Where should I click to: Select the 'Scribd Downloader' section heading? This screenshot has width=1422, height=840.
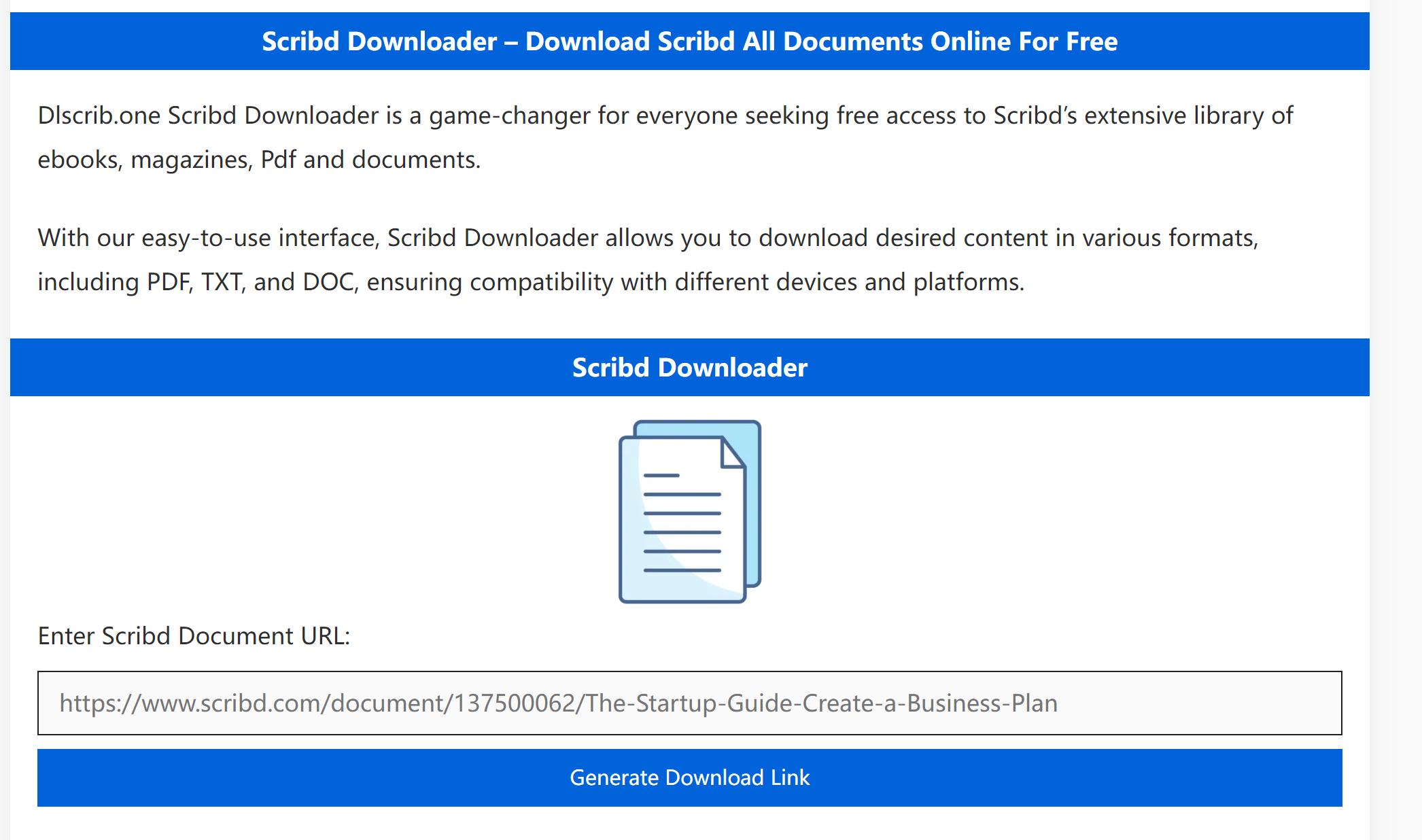[x=689, y=367]
